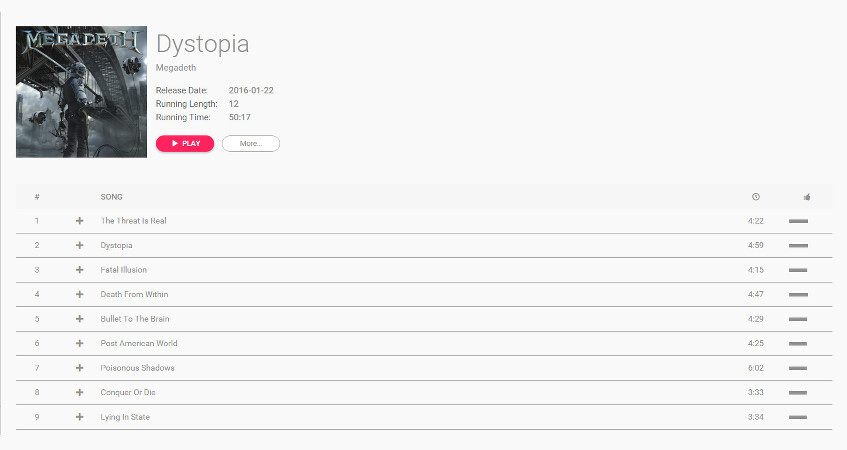847x450 pixels.
Task: Add Death From Within via plus icon
Action: coord(79,294)
